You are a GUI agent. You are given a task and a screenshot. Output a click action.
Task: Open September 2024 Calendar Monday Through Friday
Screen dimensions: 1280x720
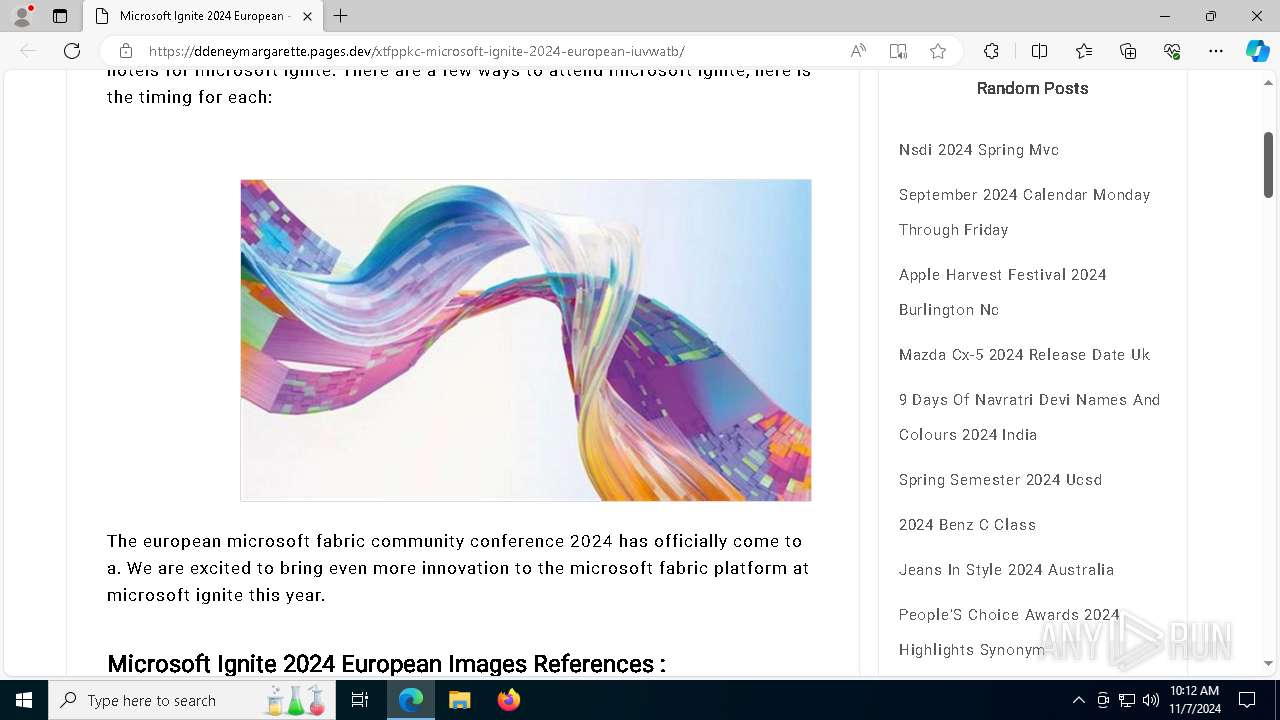pyautogui.click(x=1024, y=212)
